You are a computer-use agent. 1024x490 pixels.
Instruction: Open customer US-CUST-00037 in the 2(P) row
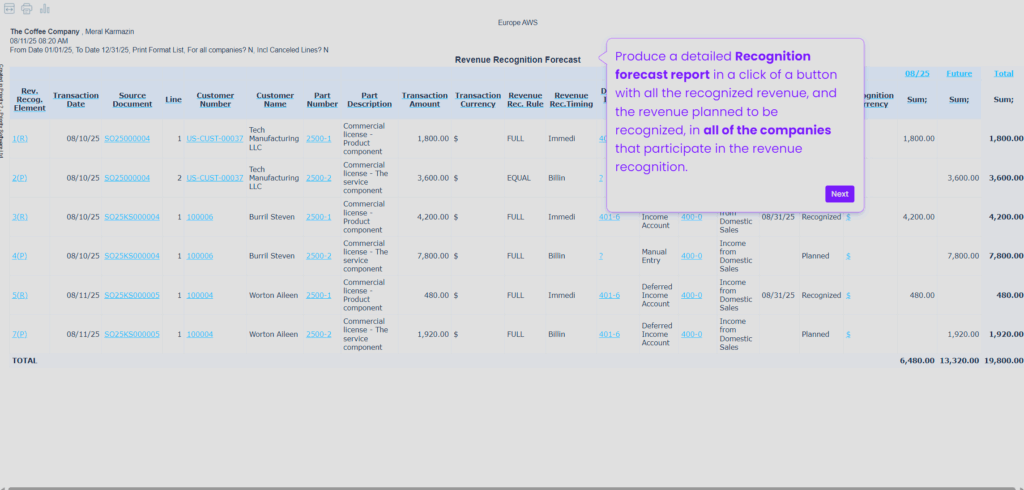(x=215, y=178)
